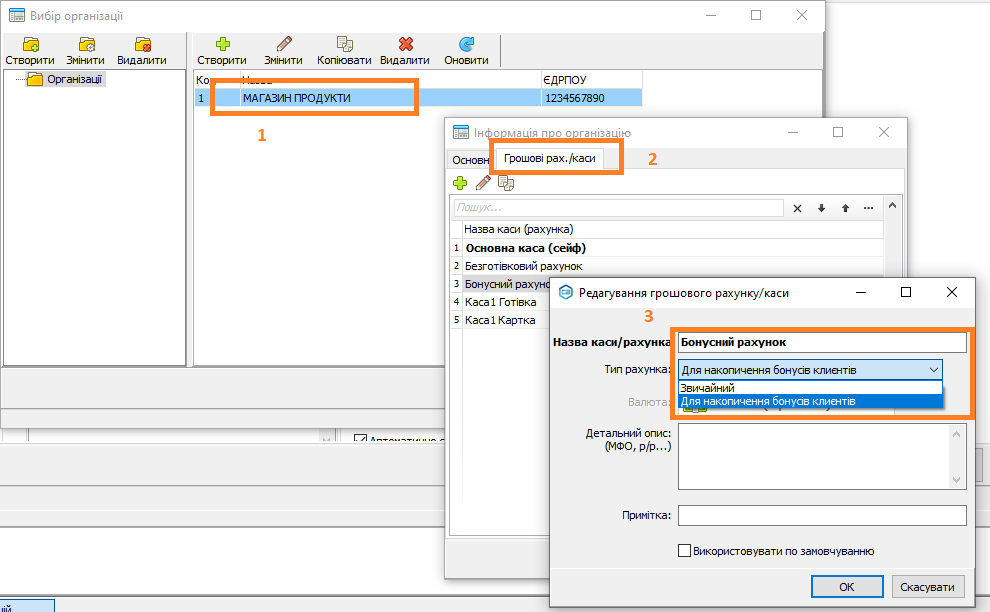This screenshot has width=990, height=612.
Task: Click scroll up arrow in accounts list
Action: point(892,205)
